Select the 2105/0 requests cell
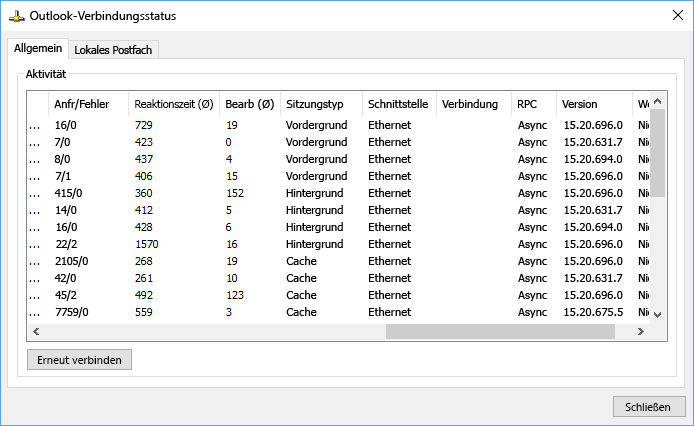Screen dimensions: 694x426 (71, 261)
